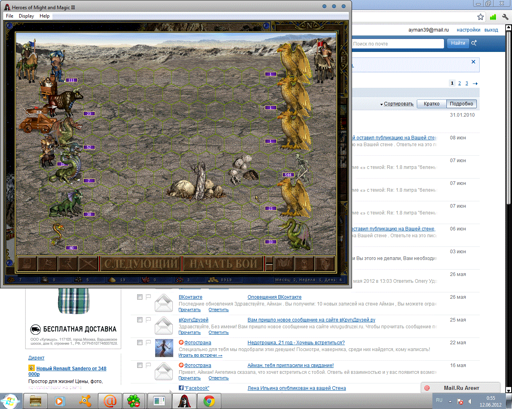Go to next mail page arrow
Screen dimensions: 512x409
[475, 83]
